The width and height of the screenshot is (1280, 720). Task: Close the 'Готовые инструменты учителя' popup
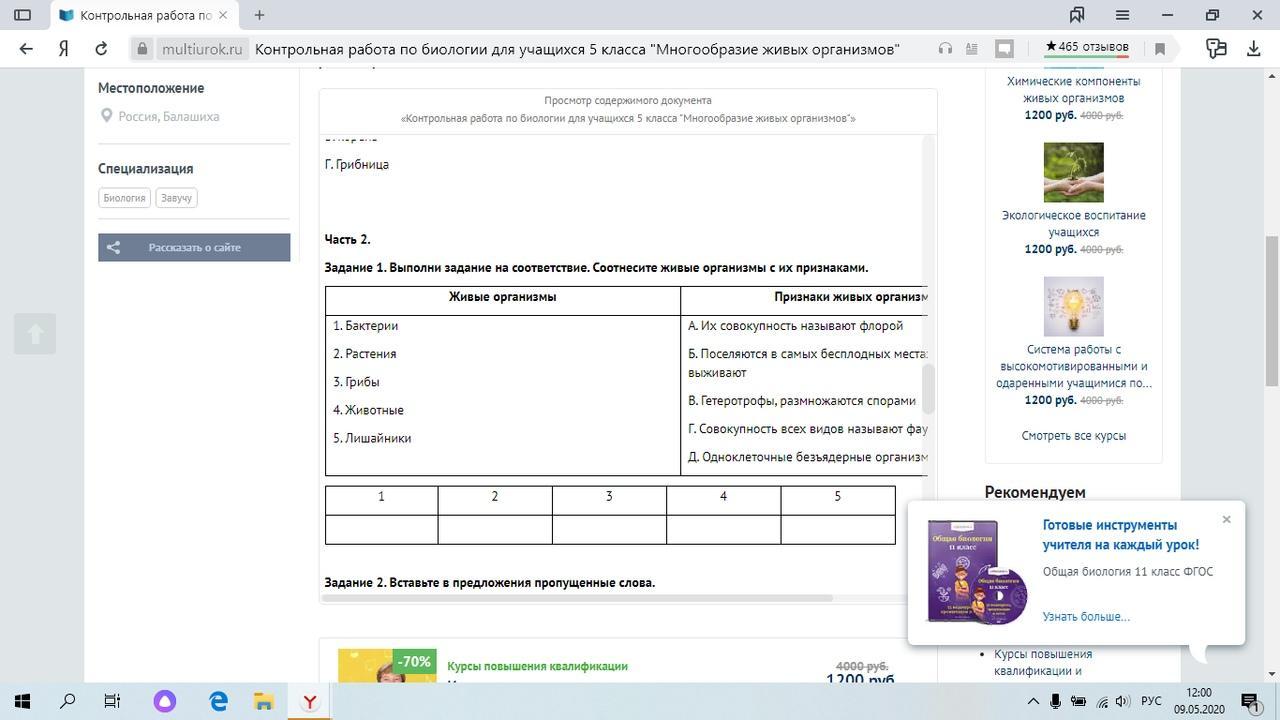tap(1227, 519)
